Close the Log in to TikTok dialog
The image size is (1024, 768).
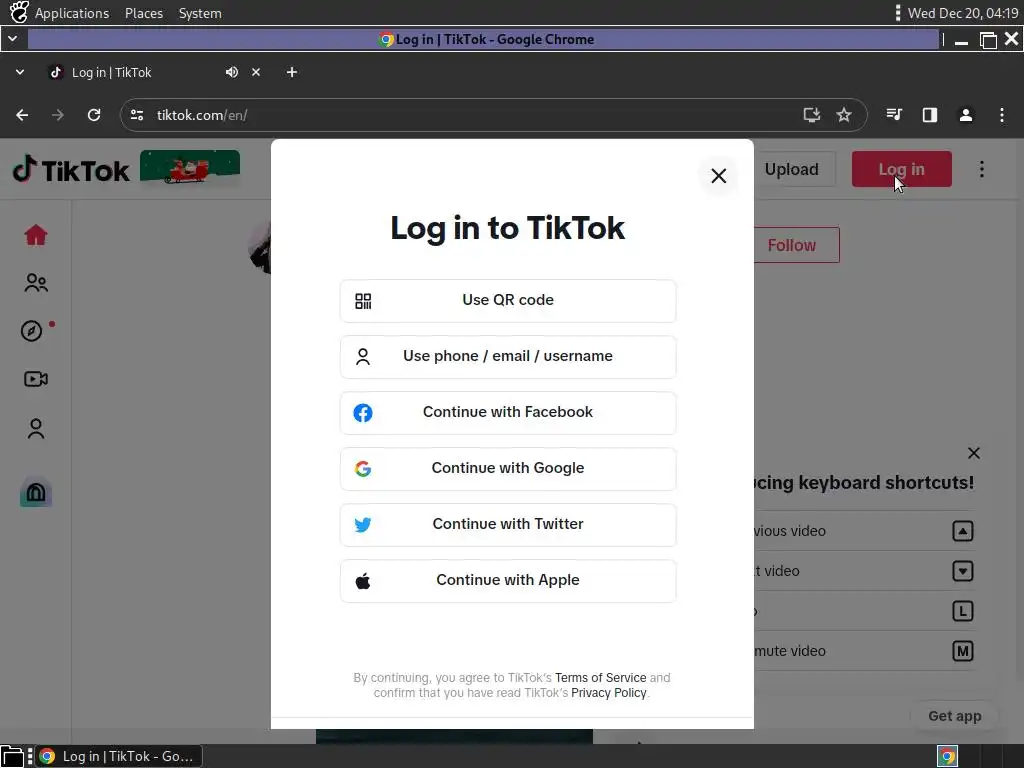tap(718, 176)
